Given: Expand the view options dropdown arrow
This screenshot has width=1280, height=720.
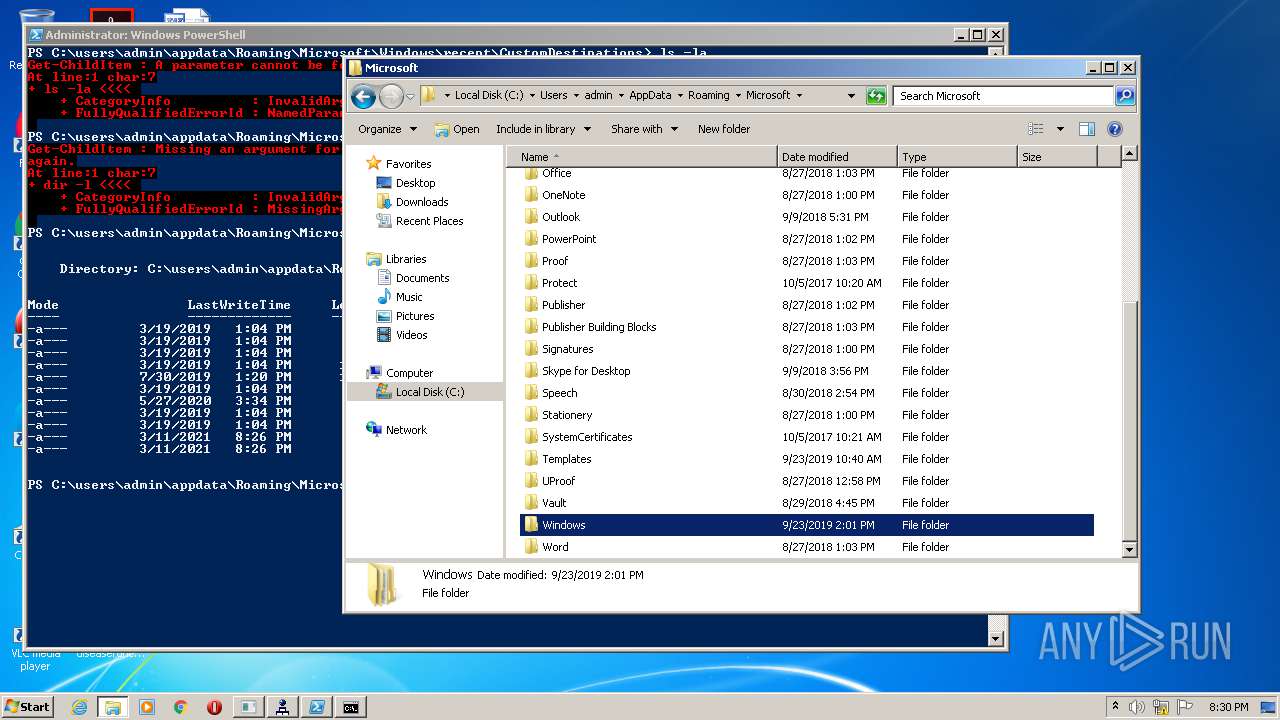Looking at the screenshot, I should (x=1060, y=129).
